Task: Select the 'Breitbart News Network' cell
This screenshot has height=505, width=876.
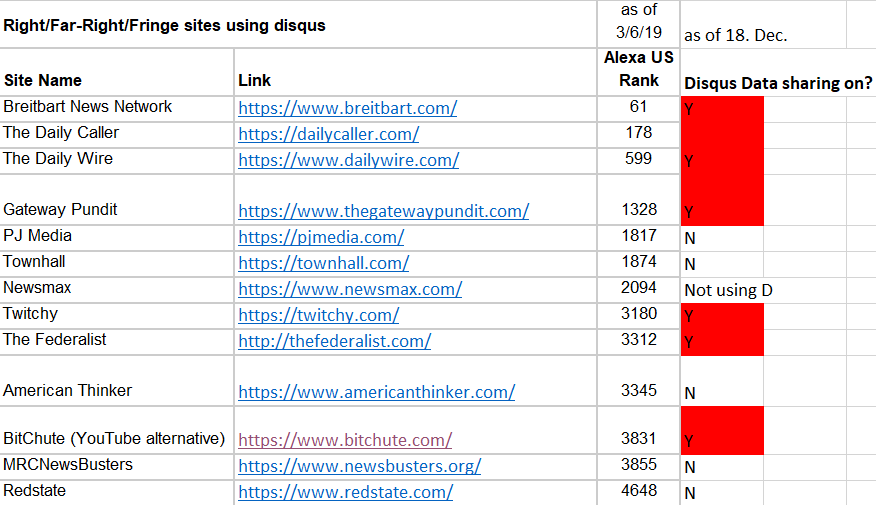Action: coord(117,108)
